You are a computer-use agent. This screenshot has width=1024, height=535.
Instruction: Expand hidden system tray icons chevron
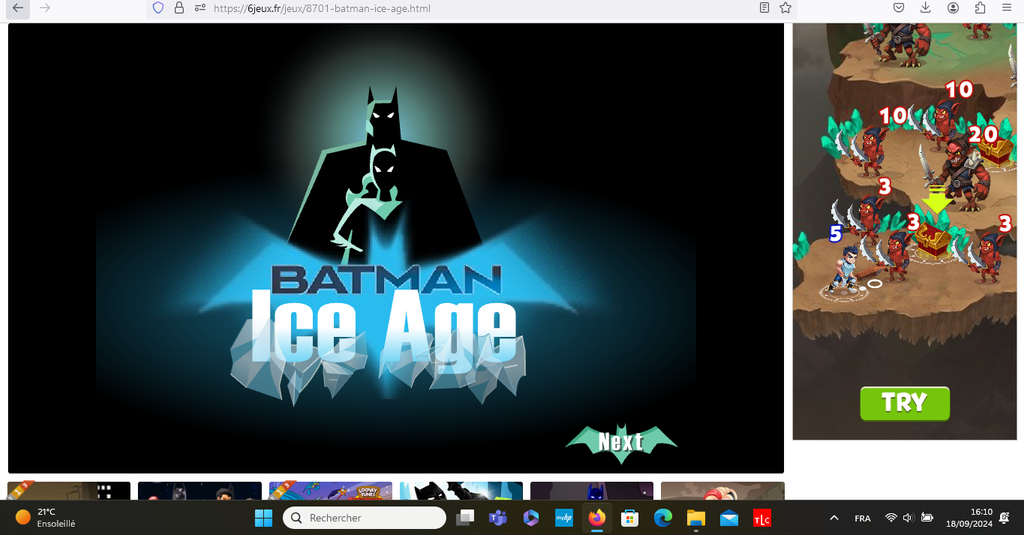(834, 518)
